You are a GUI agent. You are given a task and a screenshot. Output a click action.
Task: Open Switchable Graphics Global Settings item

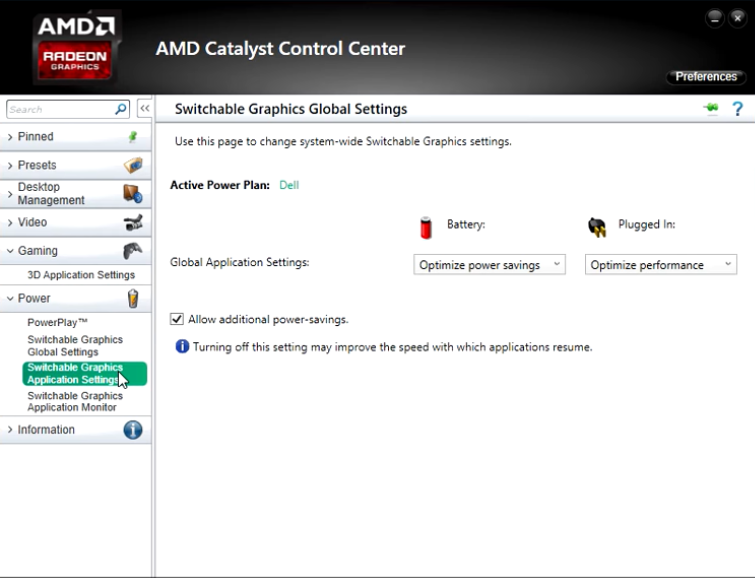75,346
